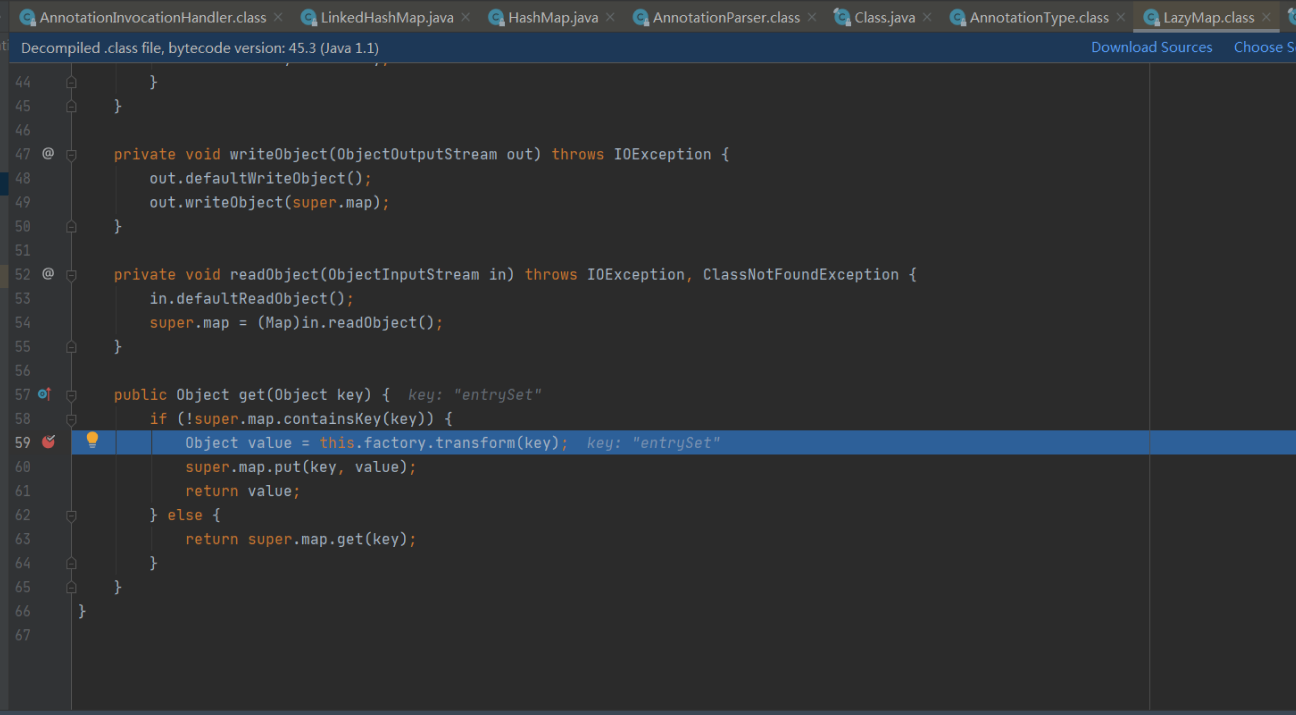Click the @ gutter icon beside writeObject
The height and width of the screenshot is (715, 1296).
pos(47,153)
